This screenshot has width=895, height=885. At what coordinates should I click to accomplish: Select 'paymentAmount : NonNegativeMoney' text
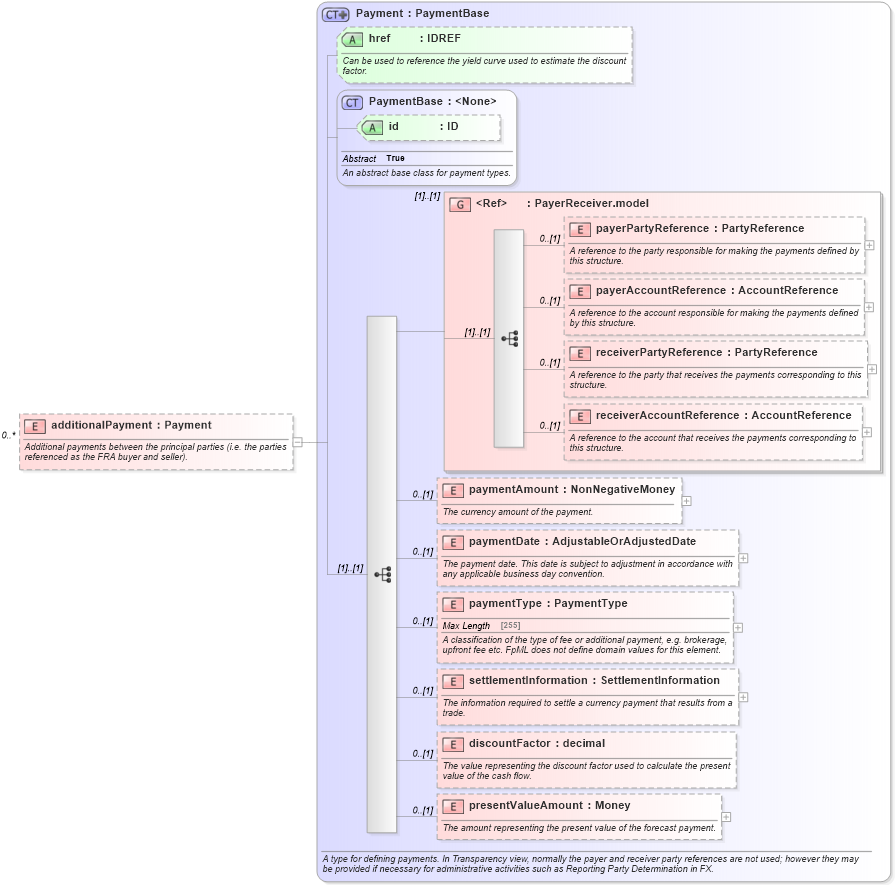[572, 489]
